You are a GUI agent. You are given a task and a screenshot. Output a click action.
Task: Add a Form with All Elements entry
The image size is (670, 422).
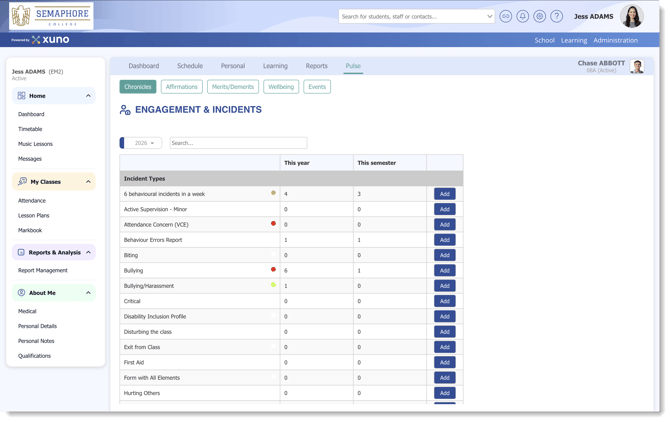pos(445,378)
